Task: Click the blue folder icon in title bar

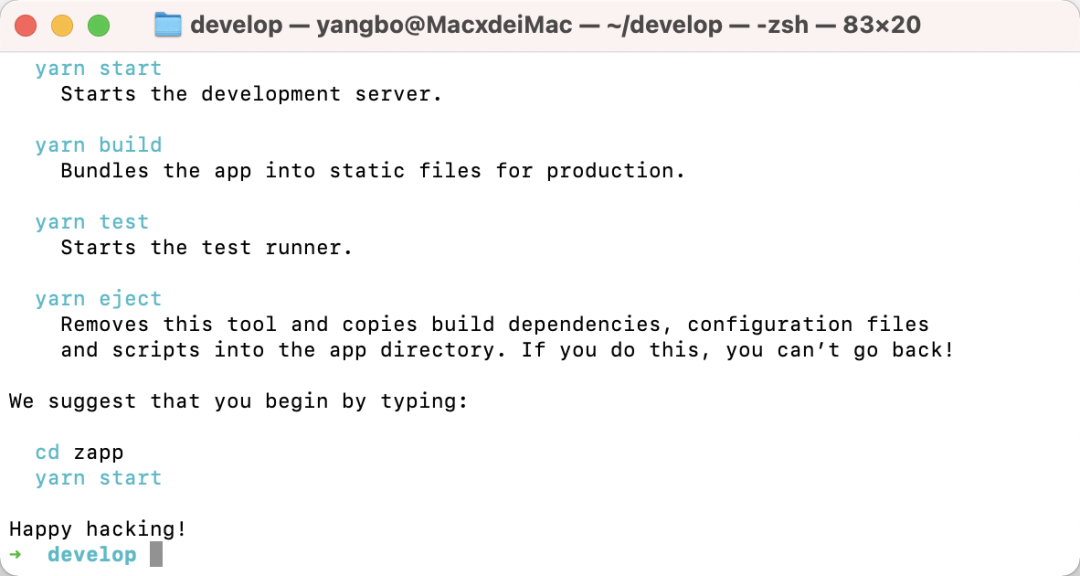Action: (167, 25)
